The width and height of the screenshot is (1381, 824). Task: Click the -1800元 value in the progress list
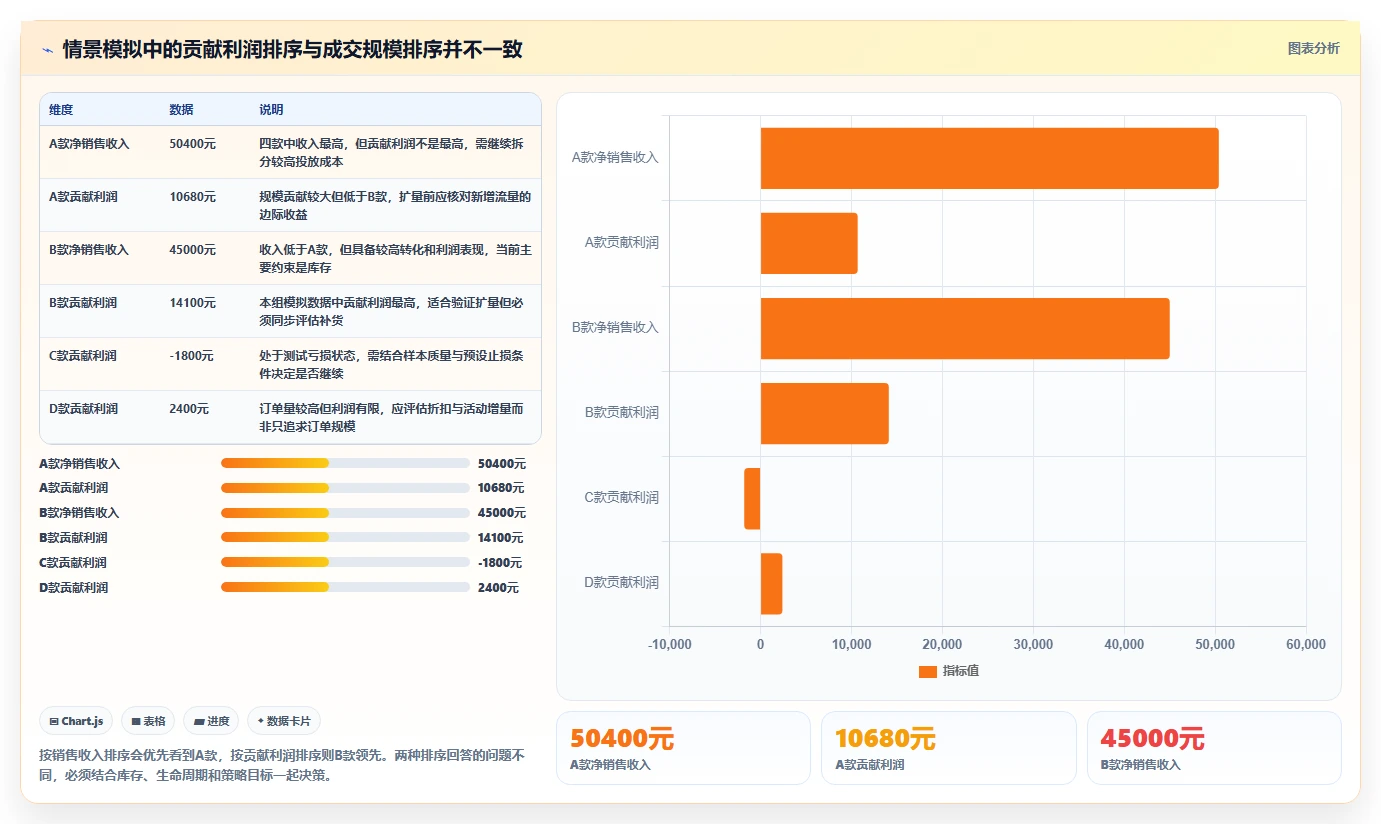[500, 563]
